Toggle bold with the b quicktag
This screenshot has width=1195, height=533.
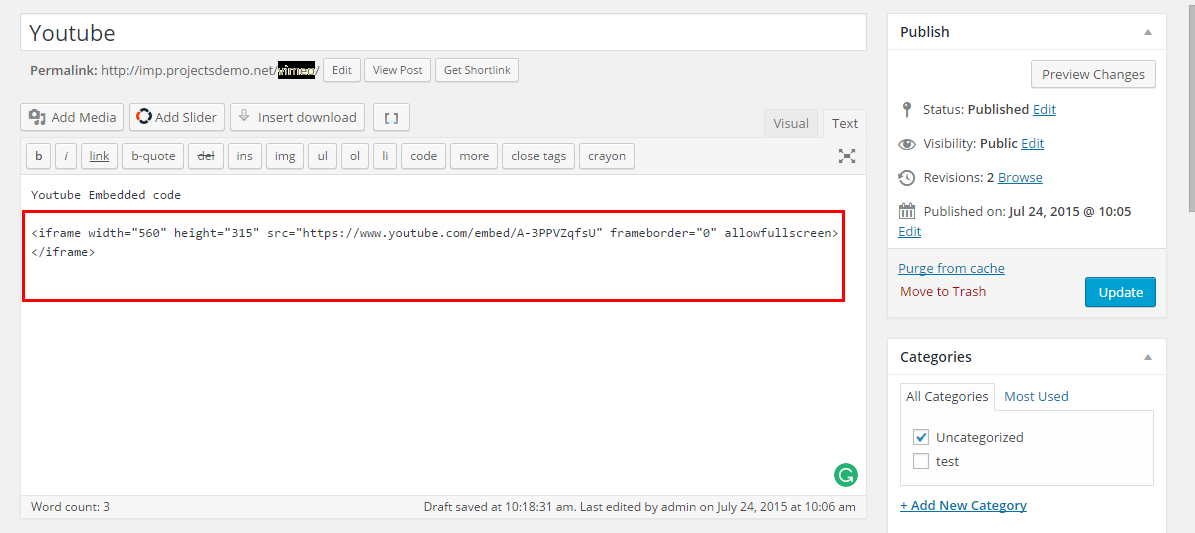pos(38,156)
